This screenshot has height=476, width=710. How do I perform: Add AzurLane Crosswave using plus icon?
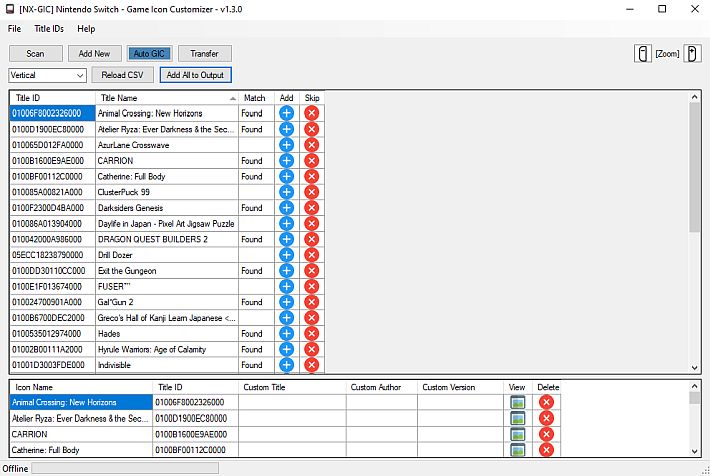point(286,145)
